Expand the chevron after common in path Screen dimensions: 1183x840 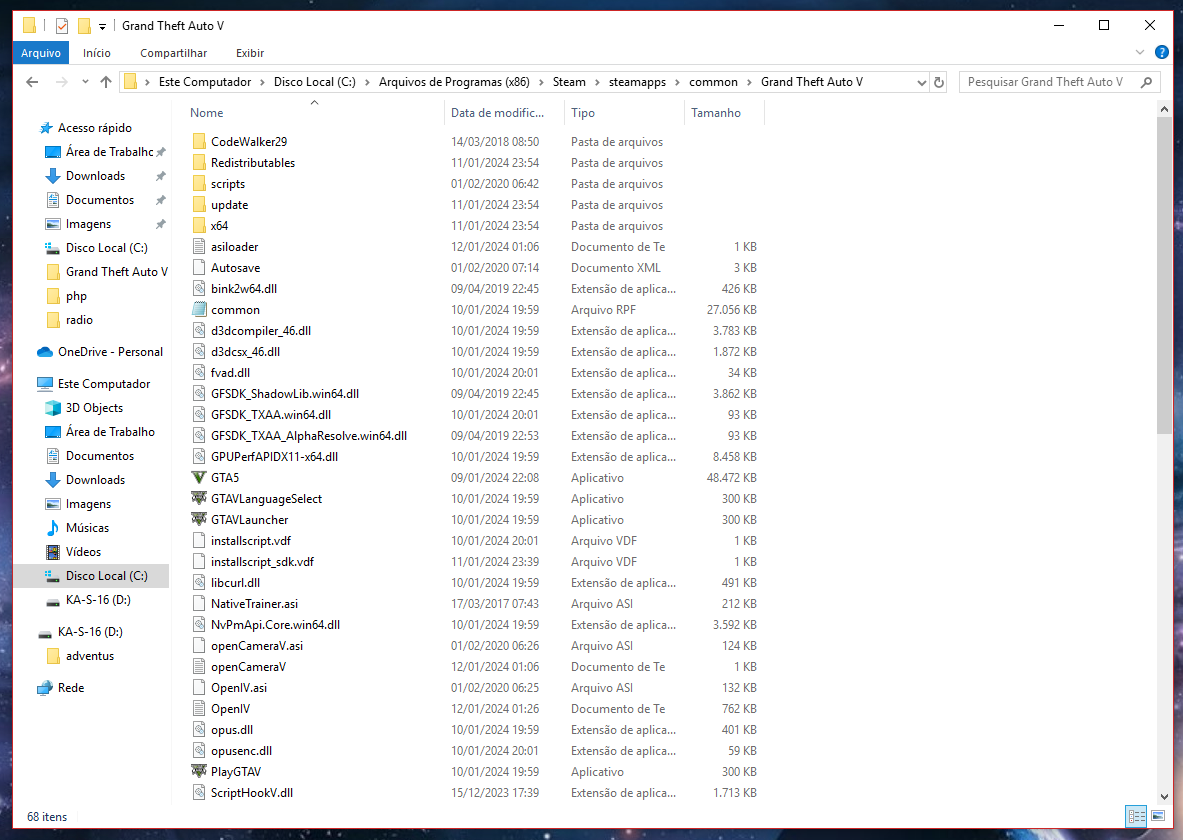749,82
